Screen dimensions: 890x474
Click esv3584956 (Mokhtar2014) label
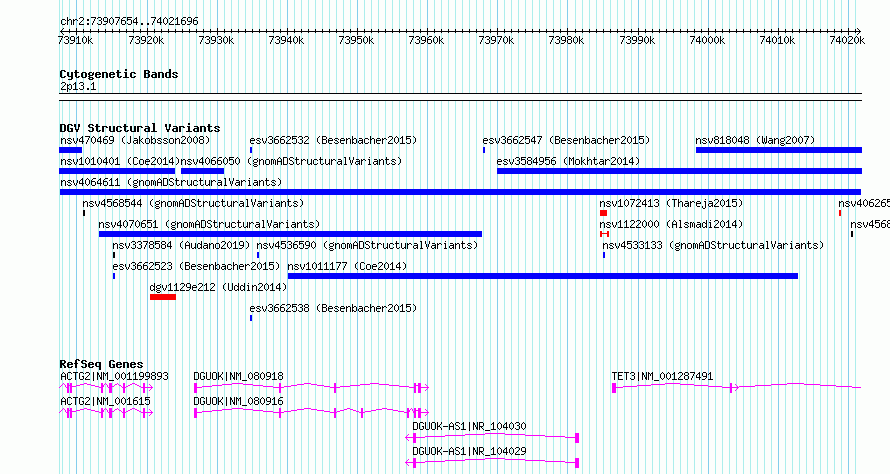[568, 161]
